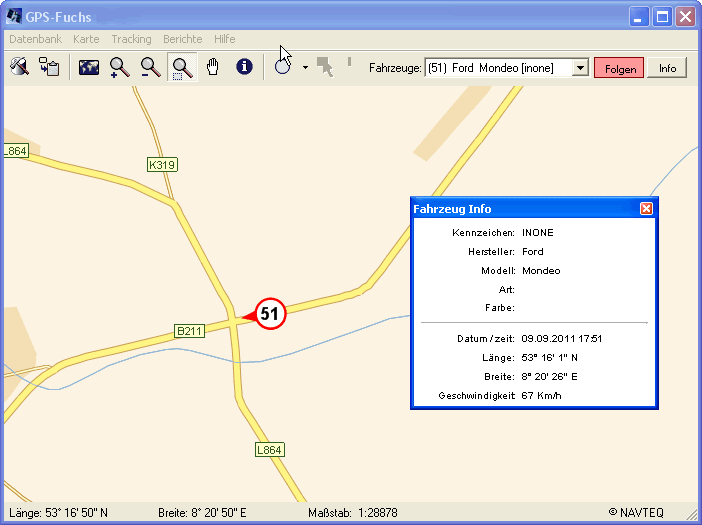Open the Hilfe menu
The image size is (702, 525).
click(224, 39)
